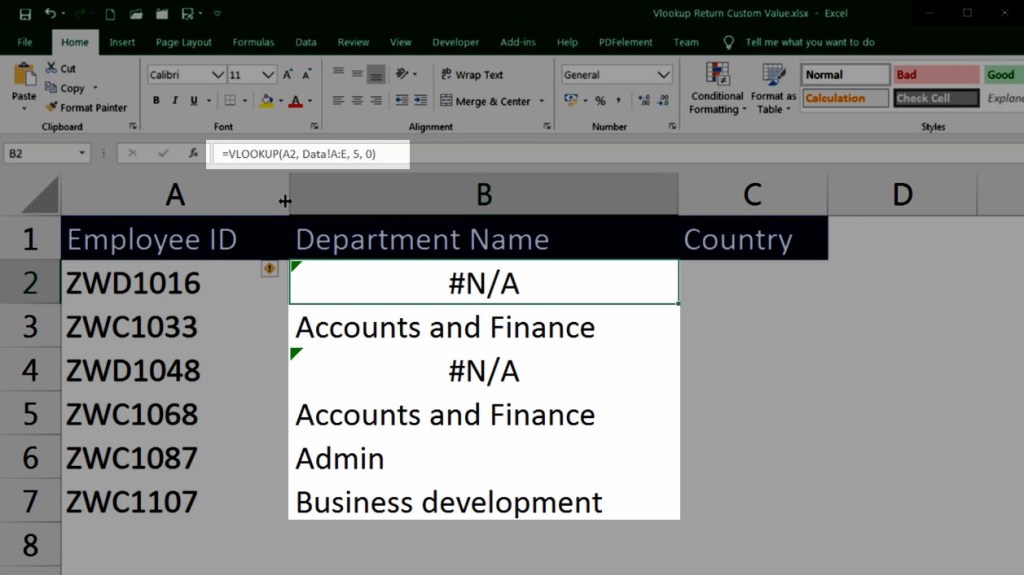Viewport: 1024px width, 575px height.
Task: Switch to the Formulas ribbon tab
Action: click(253, 43)
